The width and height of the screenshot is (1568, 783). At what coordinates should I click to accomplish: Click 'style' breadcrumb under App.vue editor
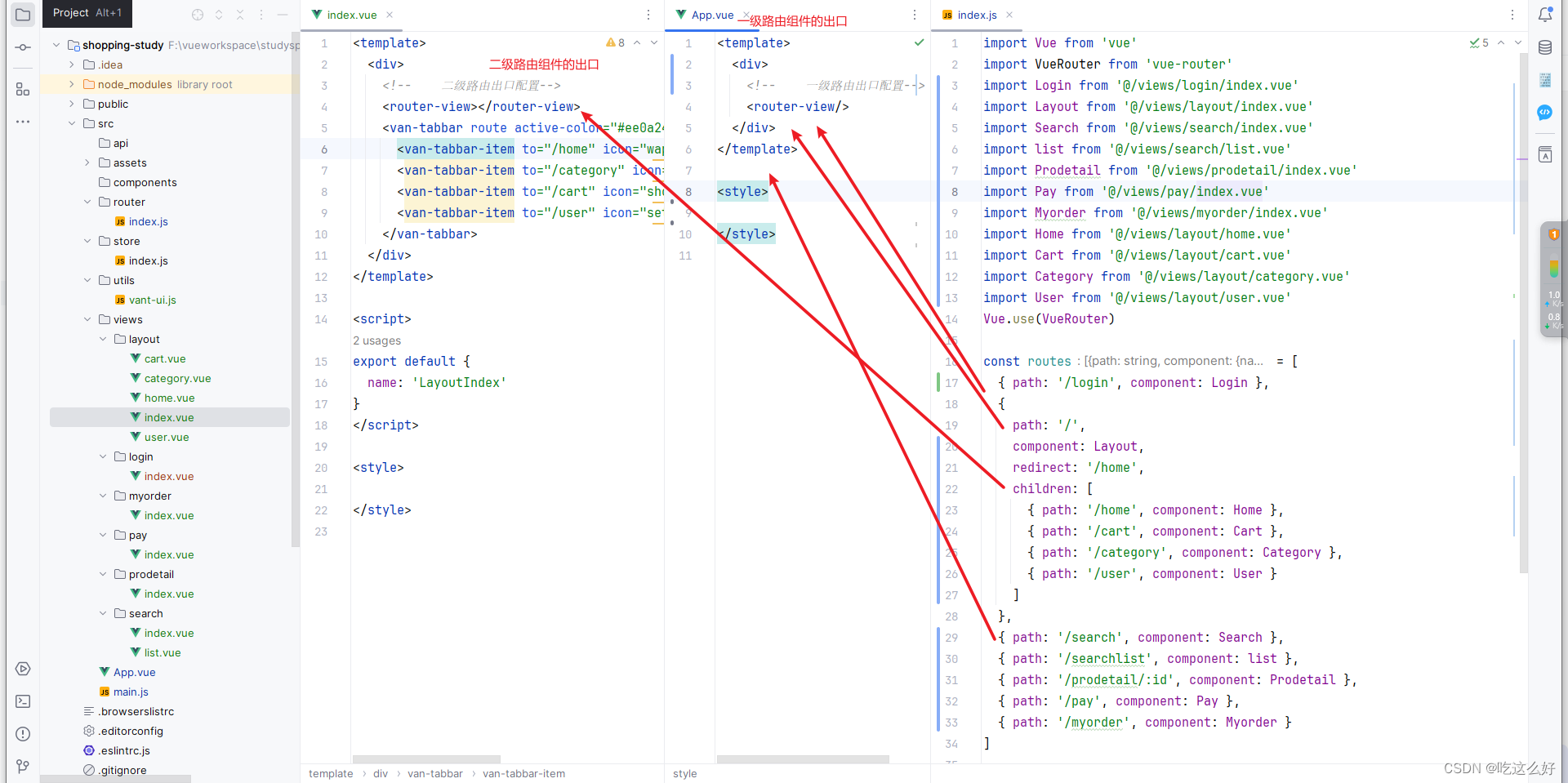point(684,773)
